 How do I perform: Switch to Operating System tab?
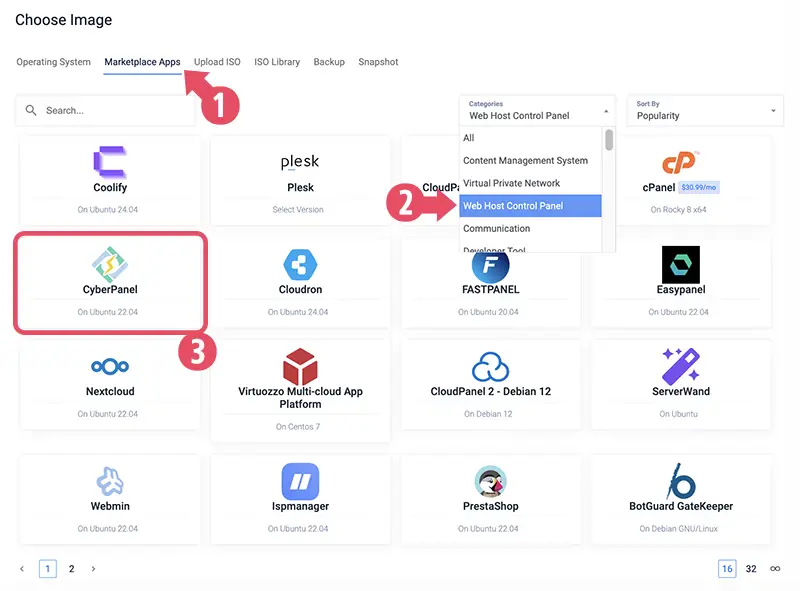pyautogui.click(x=54, y=62)
